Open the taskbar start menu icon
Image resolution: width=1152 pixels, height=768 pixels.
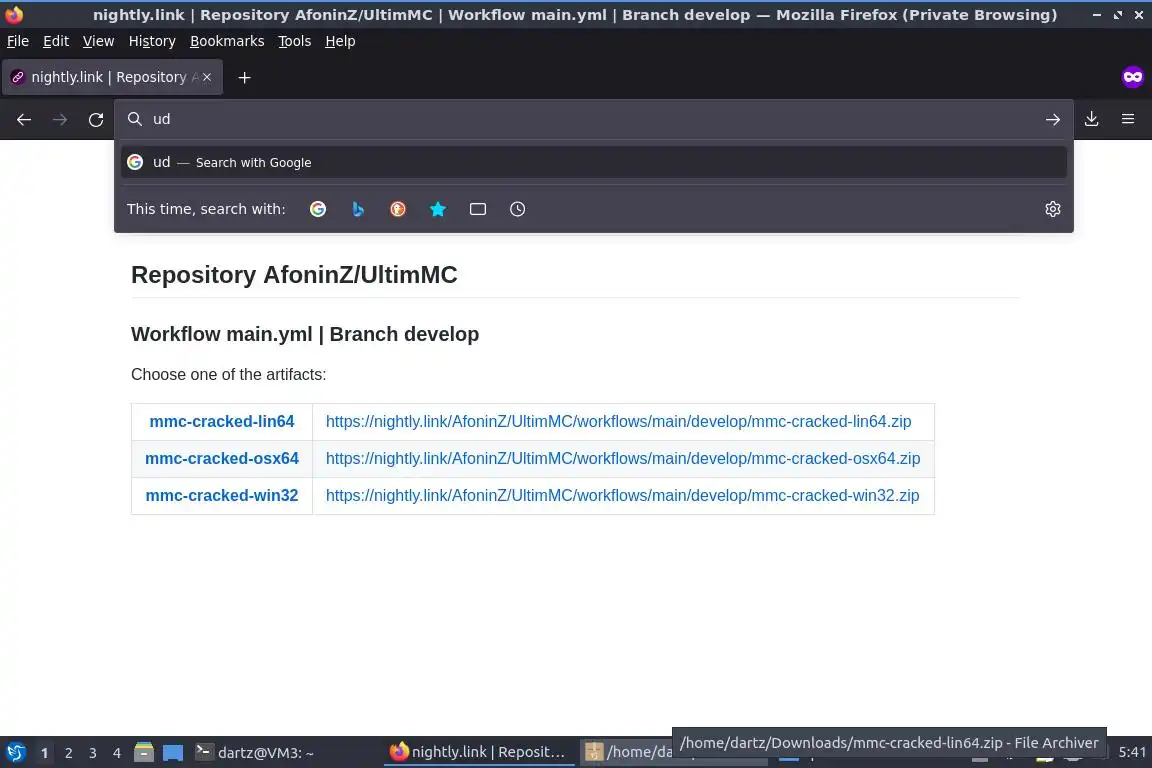[x=15, y=753]
